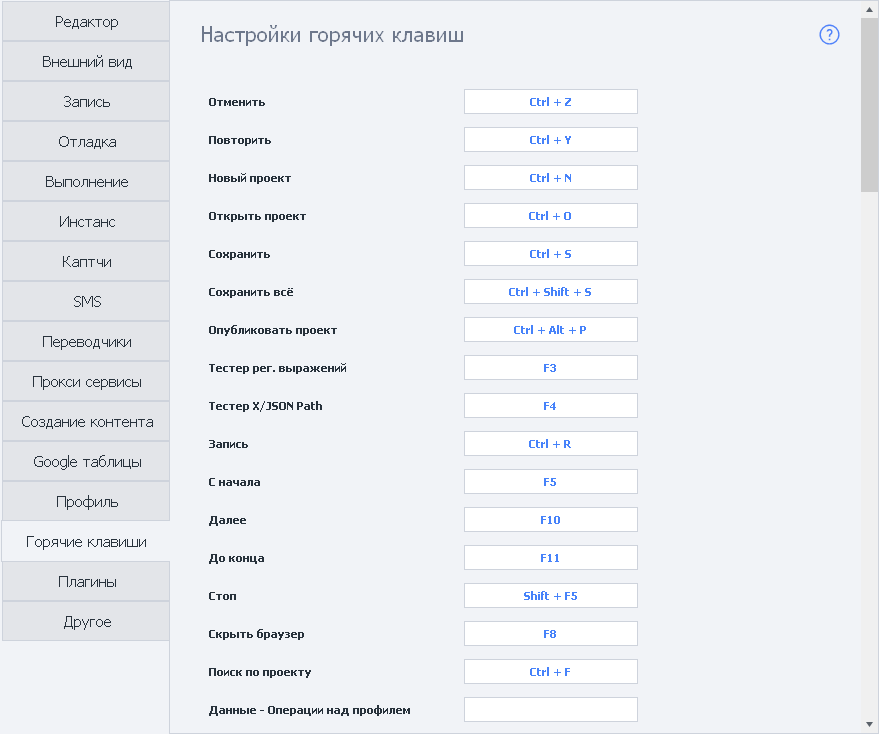This screenshot has width=879, height=734.
Task: Open the Google таблицы tab
Action: [86, 462]
